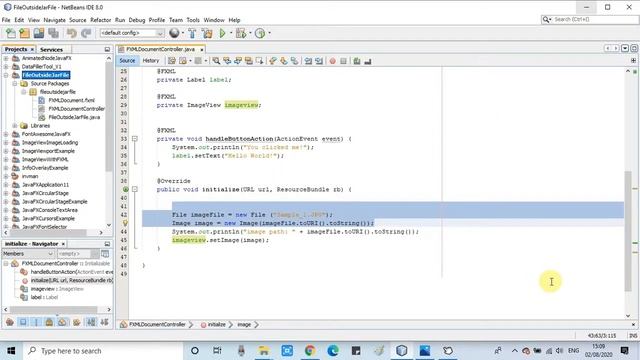Click the globe browser icon in the toolbar
Image resolution: width=640 pixels, height=360 pixels.
coord(174,33)
